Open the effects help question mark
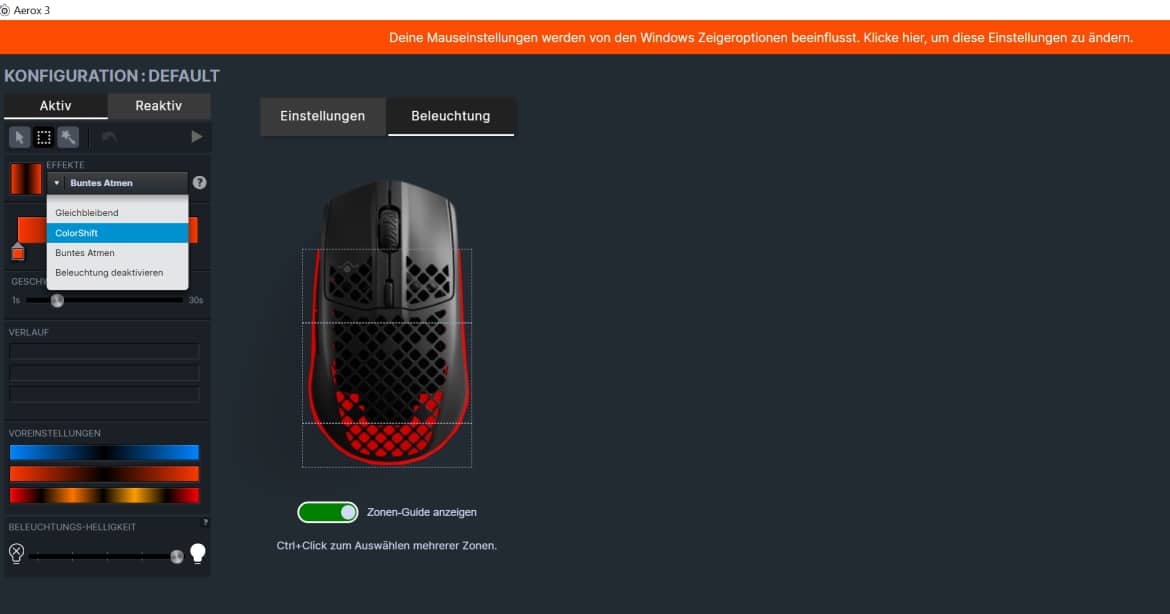The image size is (1170, 614). click(199, 183)
